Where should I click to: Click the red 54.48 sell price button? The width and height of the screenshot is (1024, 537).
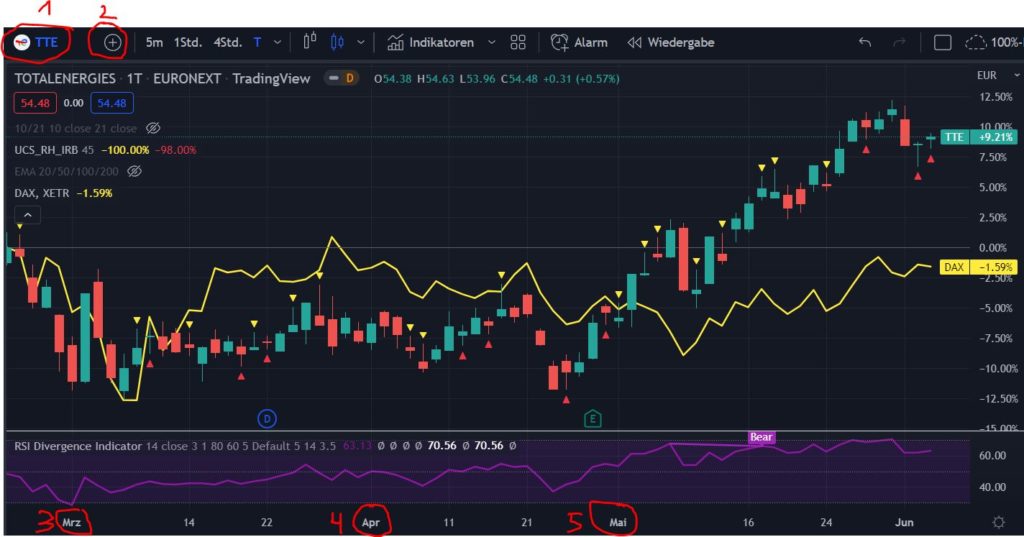35,103
